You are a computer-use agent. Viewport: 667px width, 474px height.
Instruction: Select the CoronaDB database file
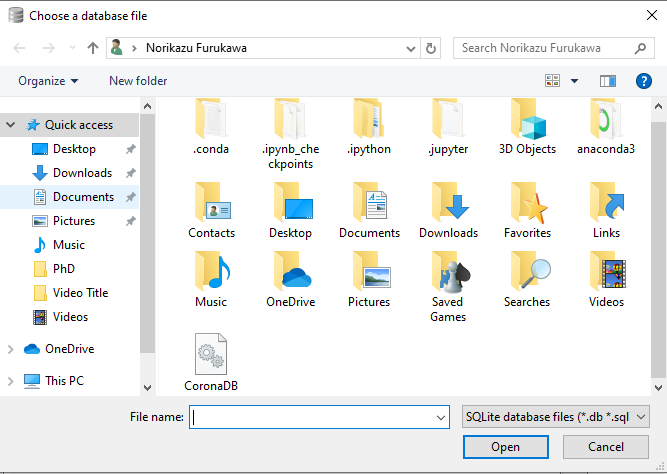(x=211, y=363)
